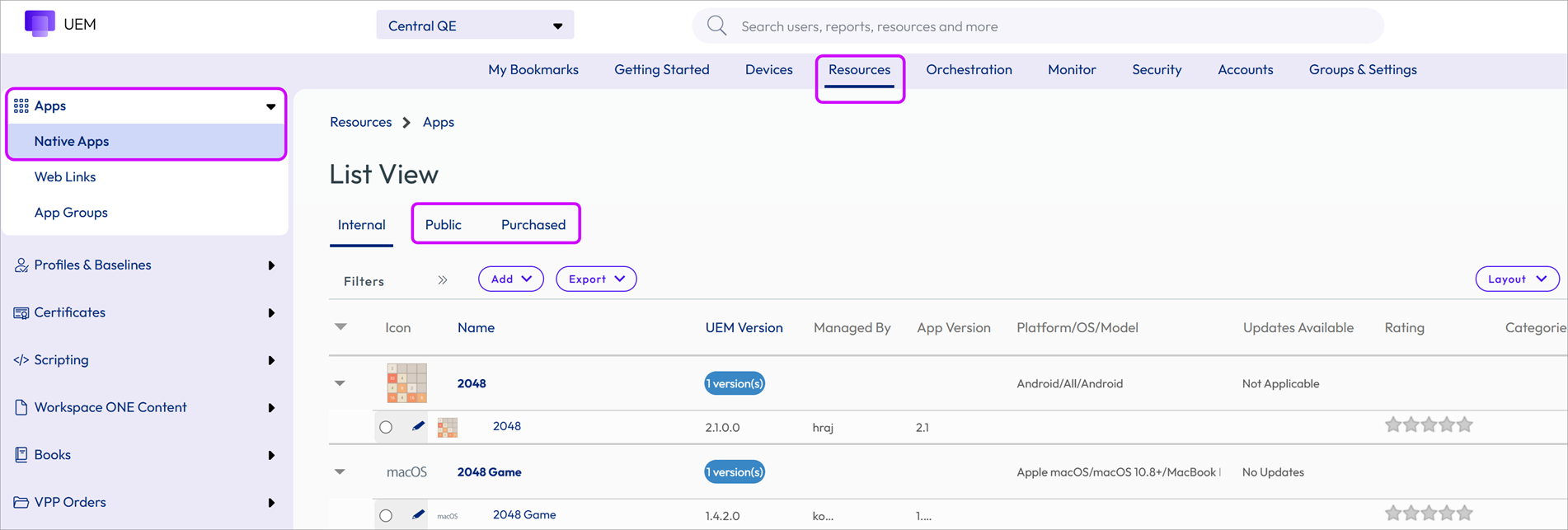Click the Books icon in sidebar
The image size is (1568, 530).
tap(21, 454)
